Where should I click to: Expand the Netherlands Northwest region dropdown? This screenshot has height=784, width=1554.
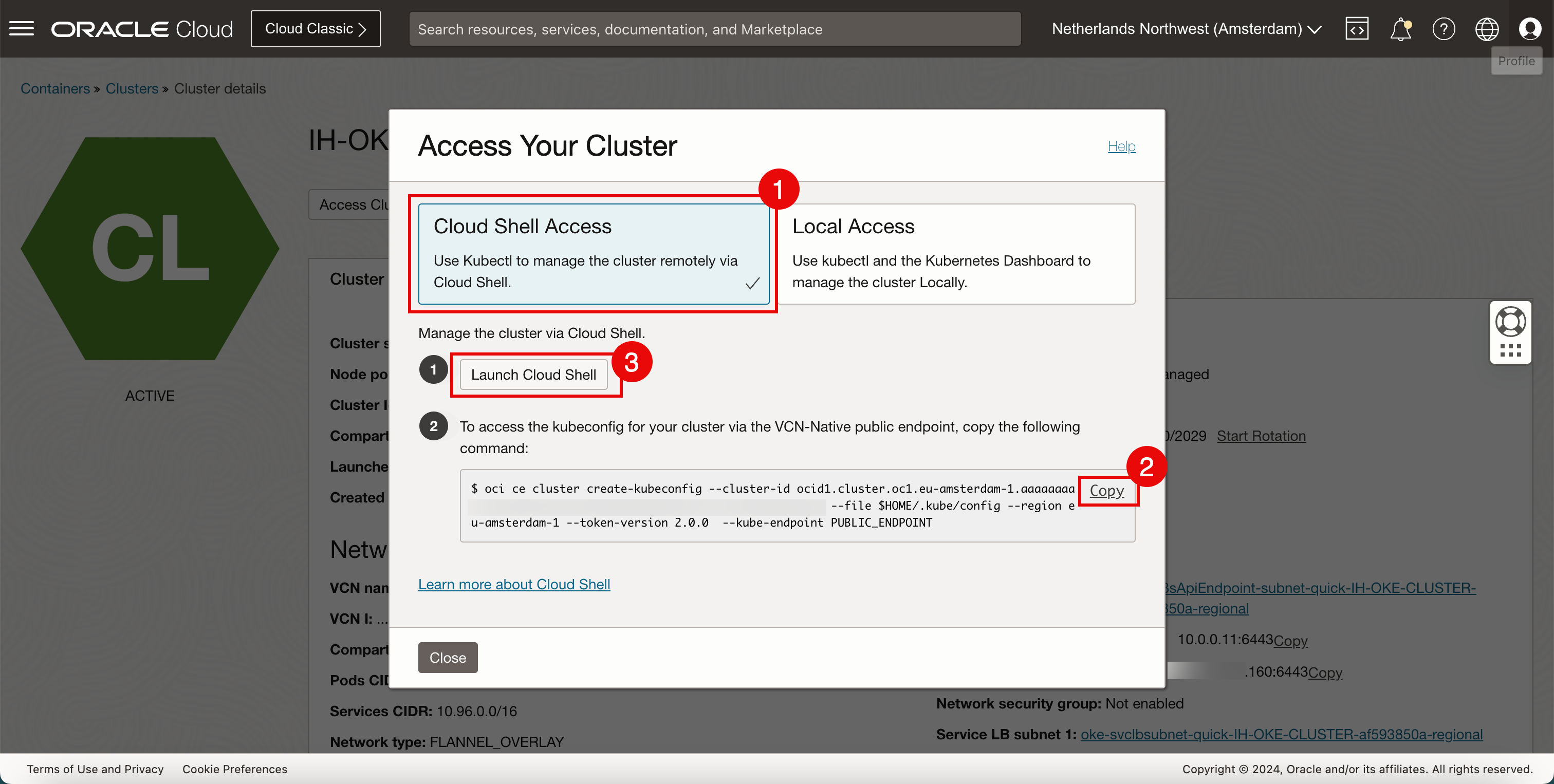tap(1187, 28)
